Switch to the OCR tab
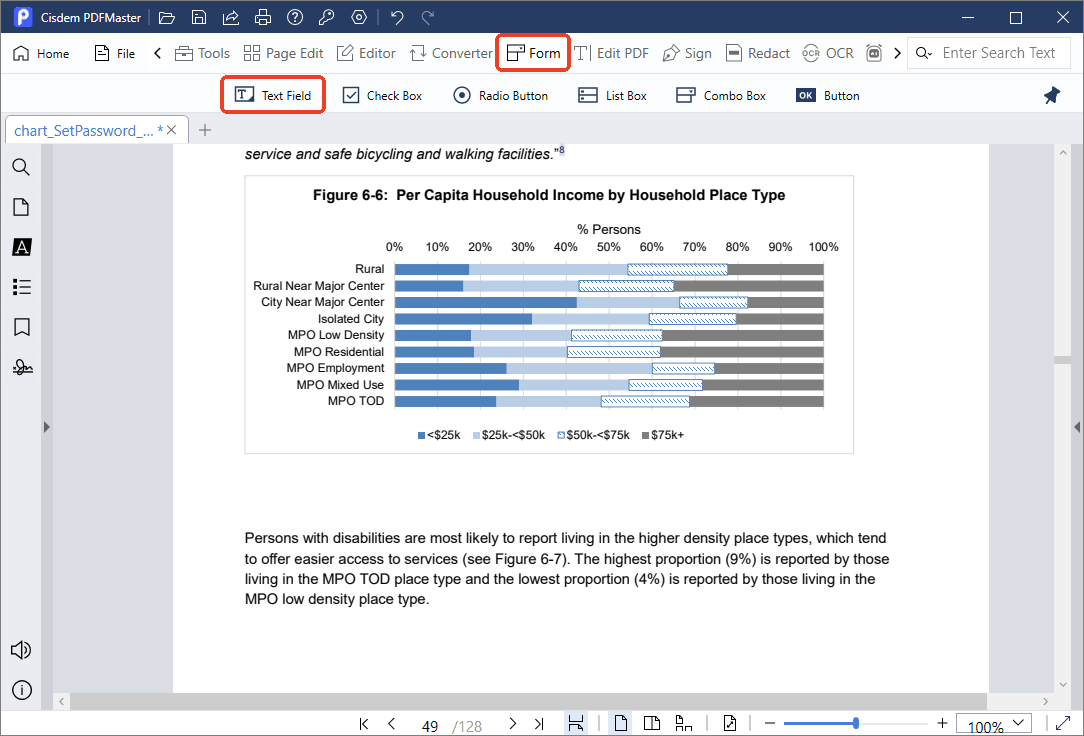Viewport: 1084px width, 736px height. pos(828,53)
